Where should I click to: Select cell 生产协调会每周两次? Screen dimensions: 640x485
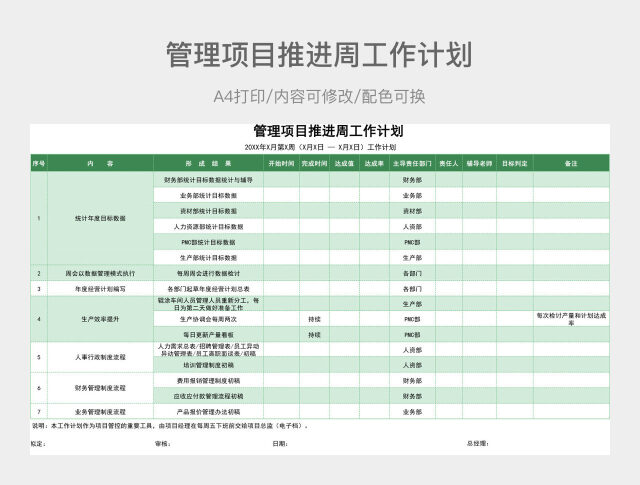(208, 319)
